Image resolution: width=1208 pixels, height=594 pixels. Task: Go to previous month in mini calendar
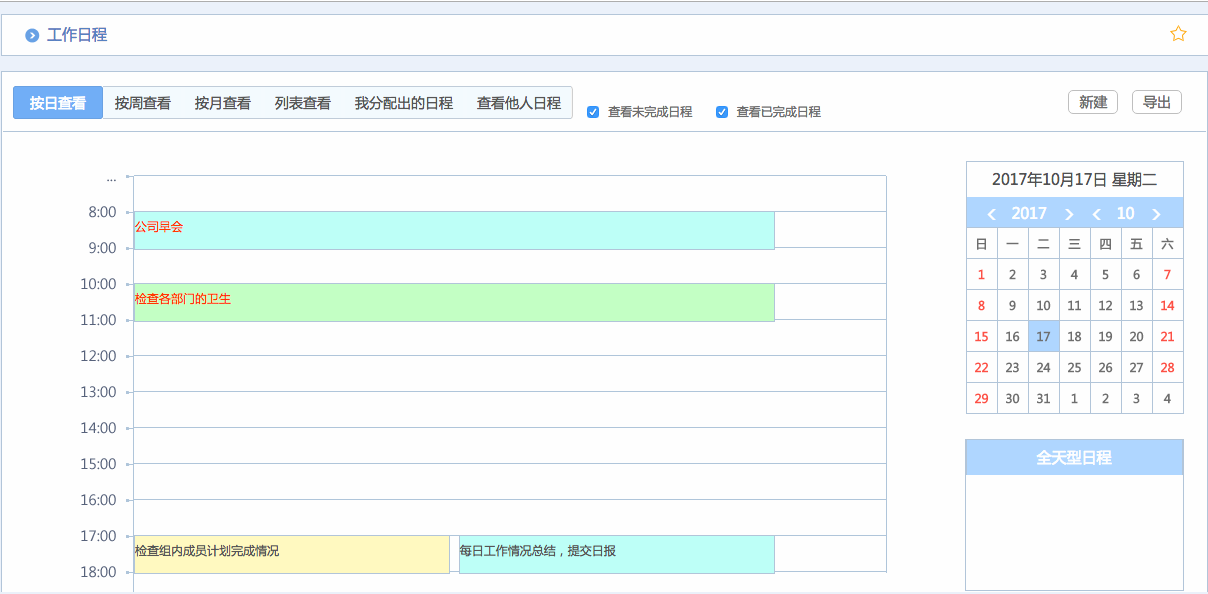point(1096,212)
